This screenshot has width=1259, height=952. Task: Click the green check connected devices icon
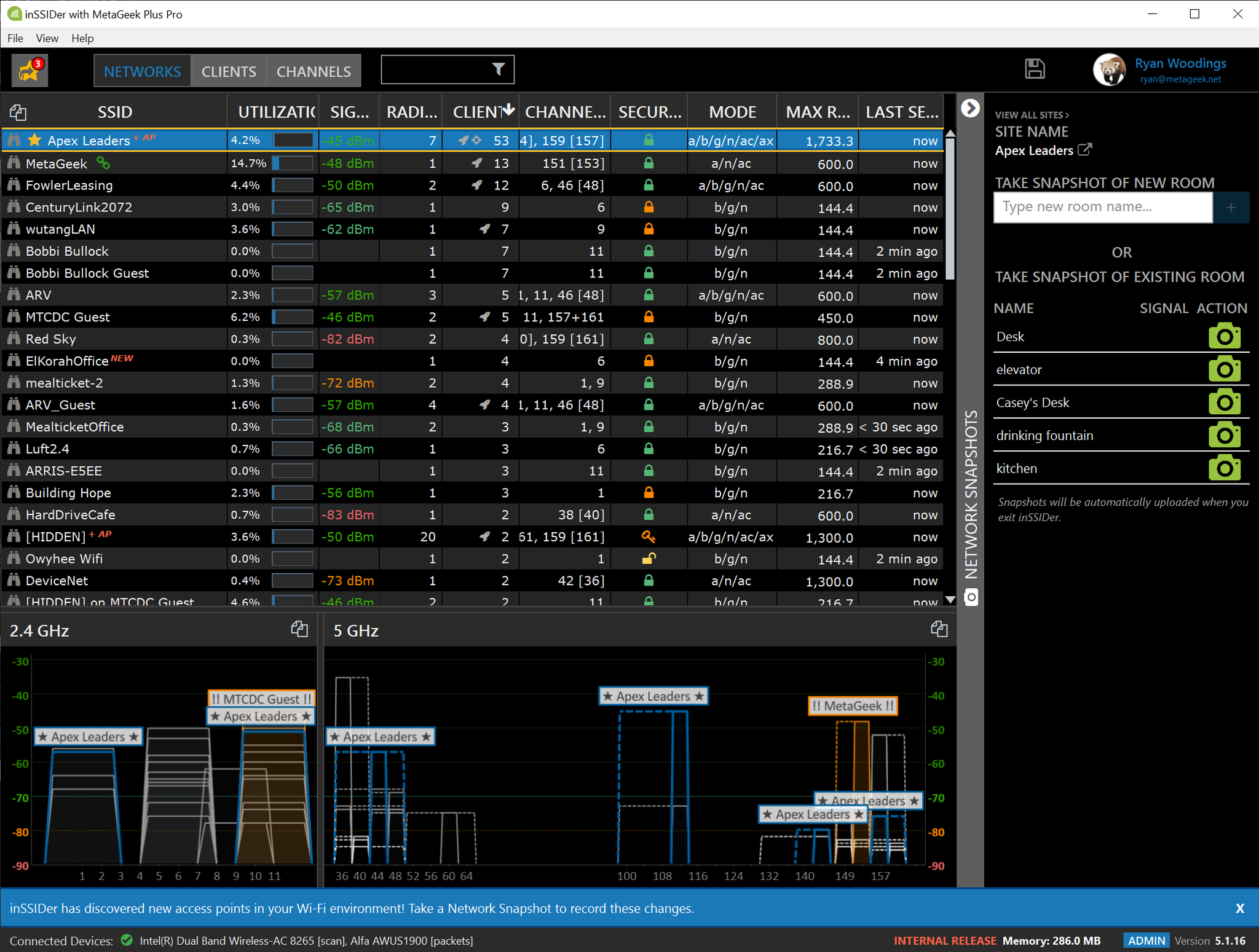pyautogui.click(x=127, y=940)
